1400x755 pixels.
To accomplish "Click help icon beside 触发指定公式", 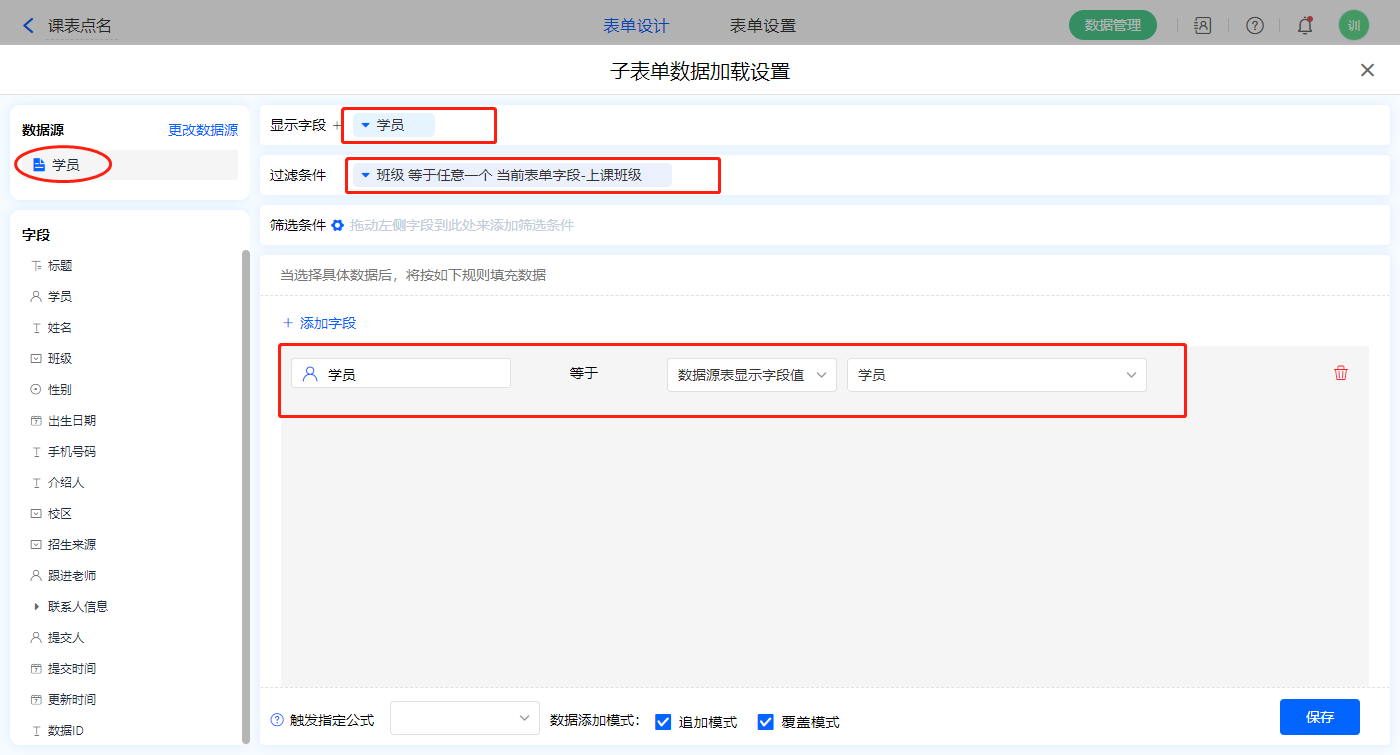I will (277, 720).
